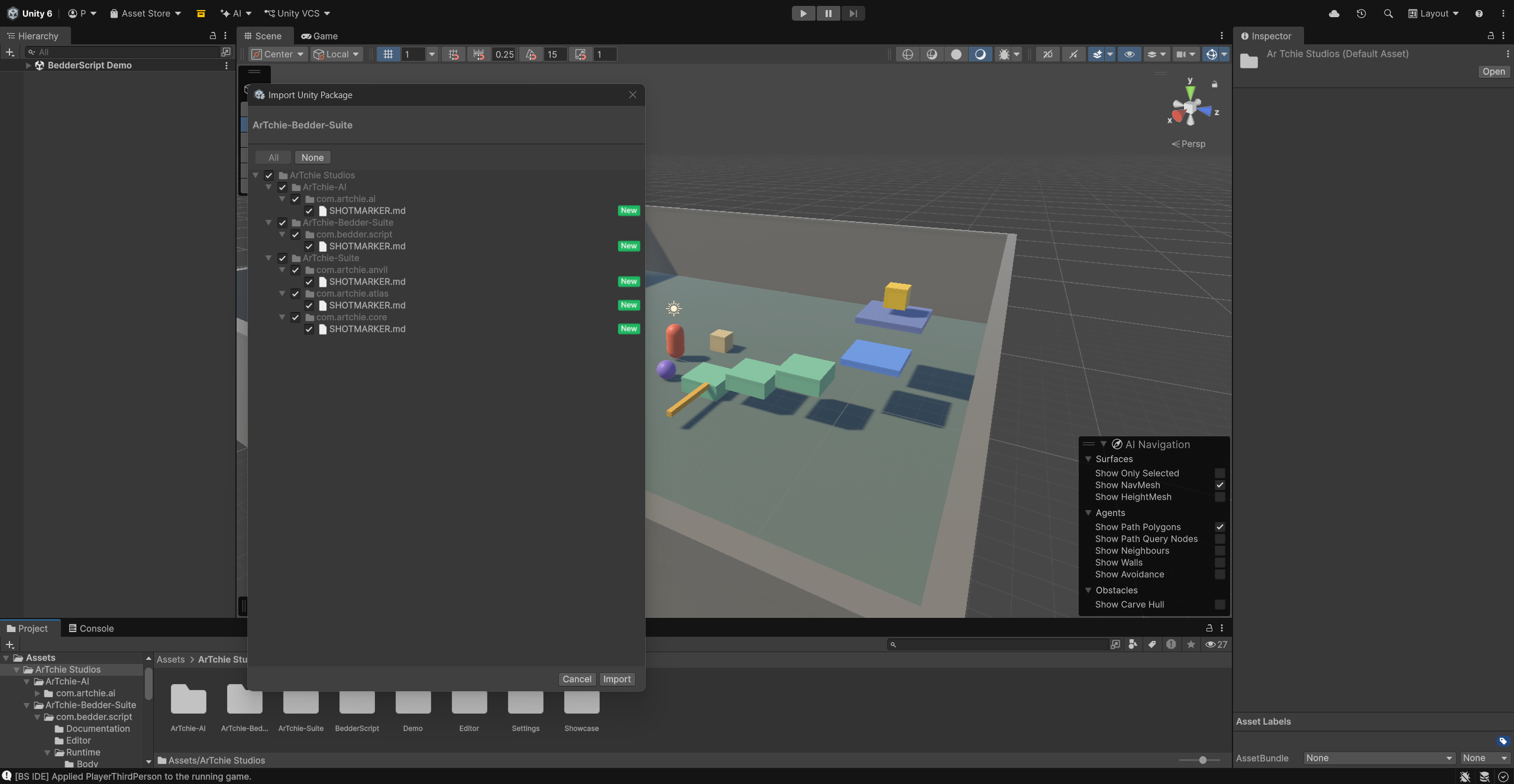This screenshot has width=1514, height=784.
Task: Click the Project search by type icon
Action: point(1133,644)
